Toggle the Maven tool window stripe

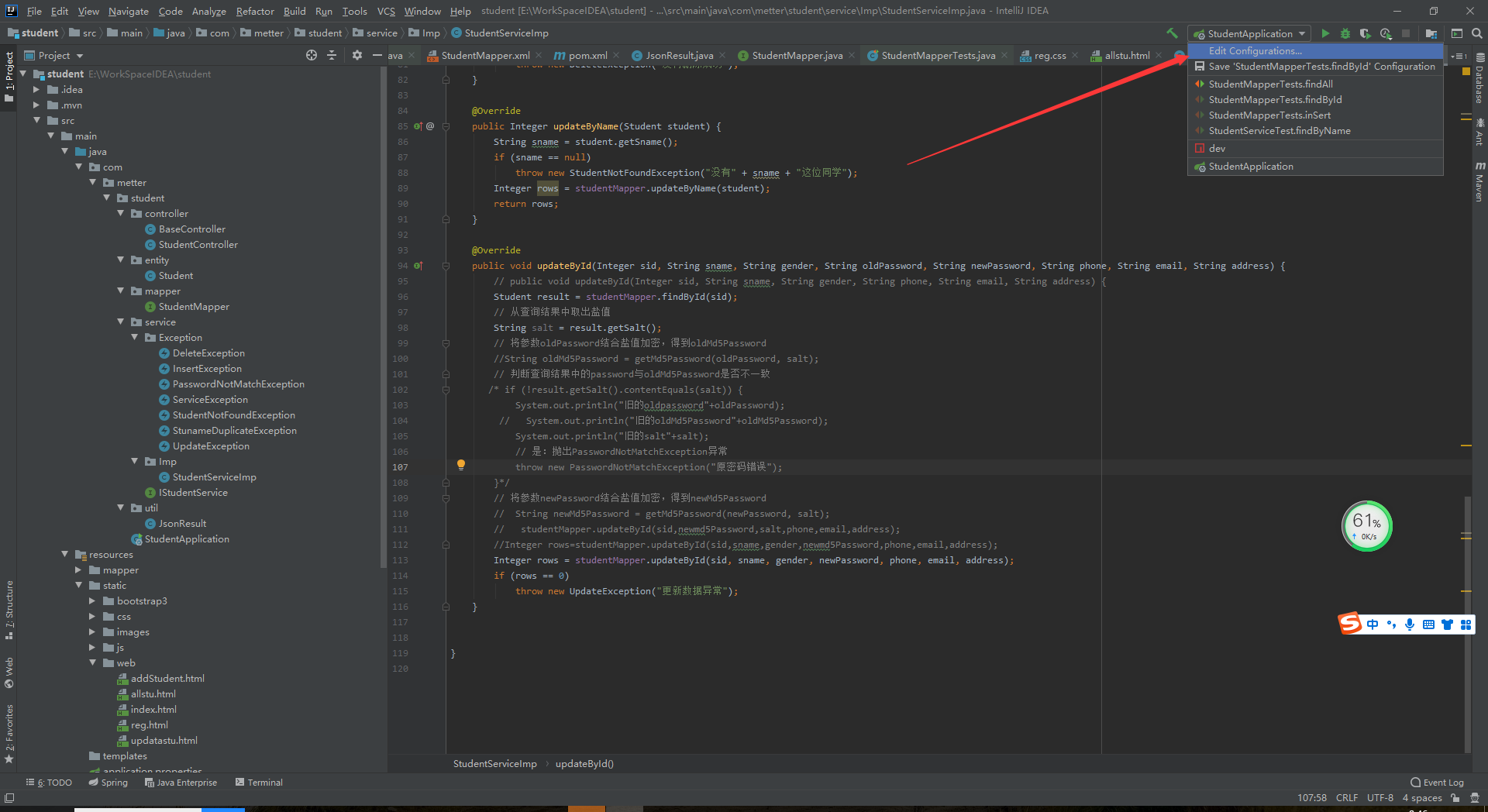click(x=1479, y=182)
